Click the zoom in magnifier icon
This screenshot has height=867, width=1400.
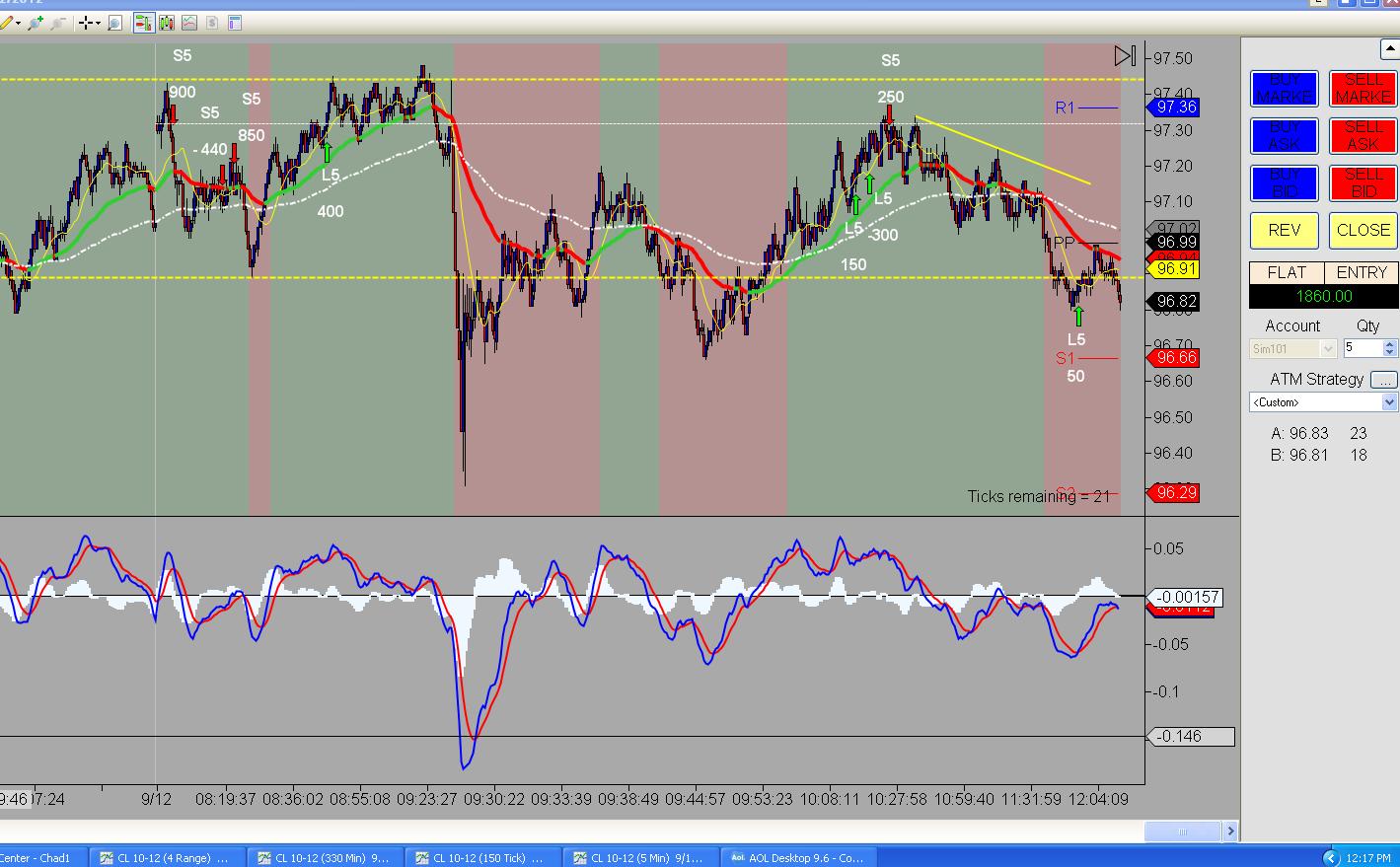pos(36,22)
